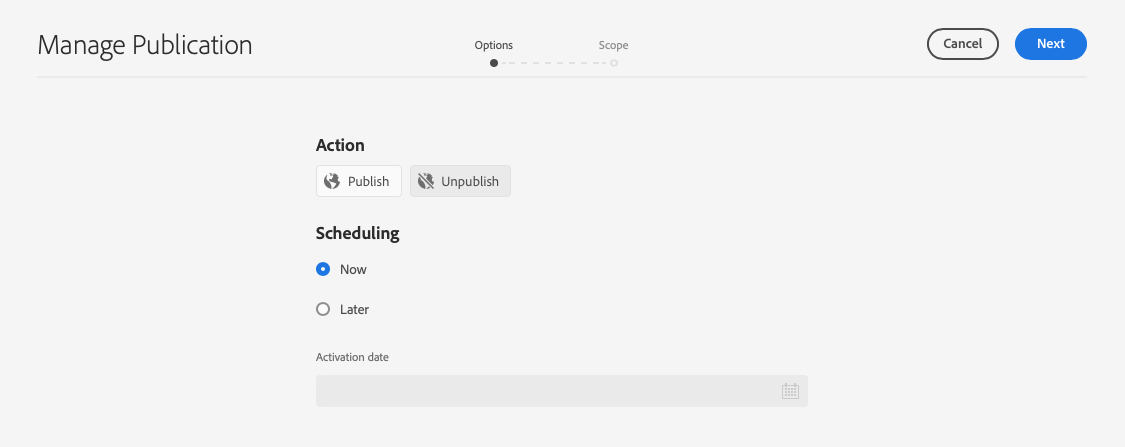Click the empty Scope step circle

click(614, 63)
